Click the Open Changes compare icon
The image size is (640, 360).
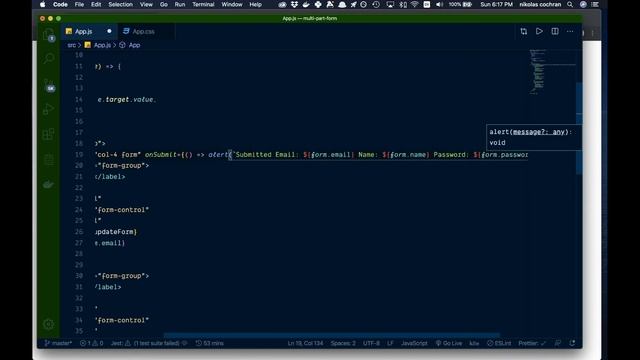524,31
